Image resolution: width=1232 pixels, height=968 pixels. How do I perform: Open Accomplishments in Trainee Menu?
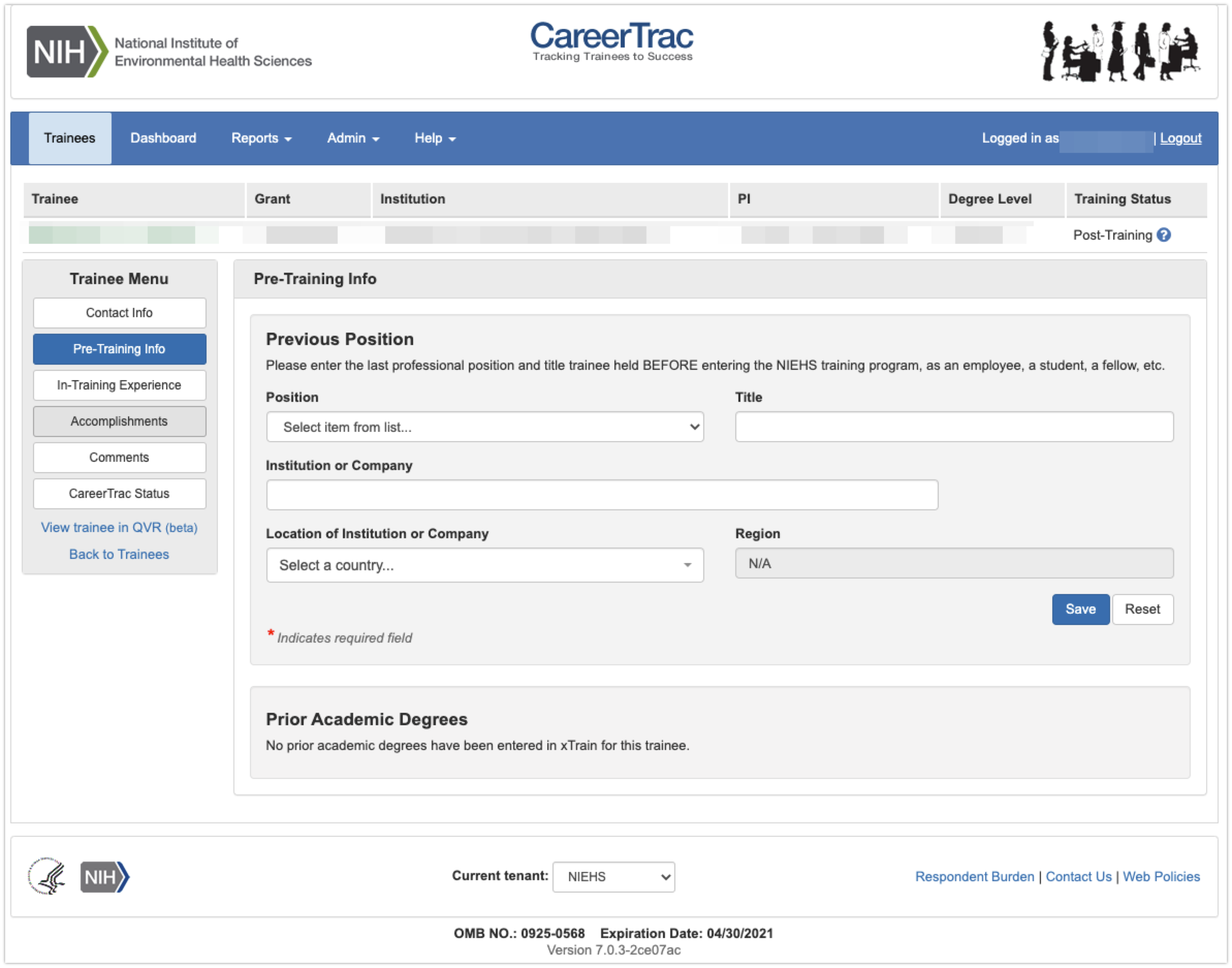click(x=119, y=421)
